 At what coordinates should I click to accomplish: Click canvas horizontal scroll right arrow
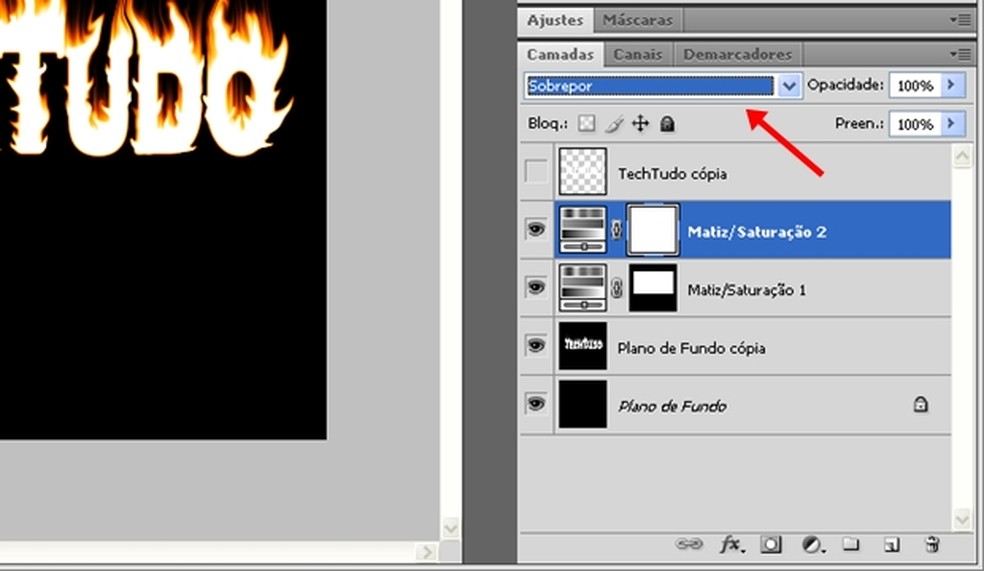pyautogui.click(x=427, y=552)
